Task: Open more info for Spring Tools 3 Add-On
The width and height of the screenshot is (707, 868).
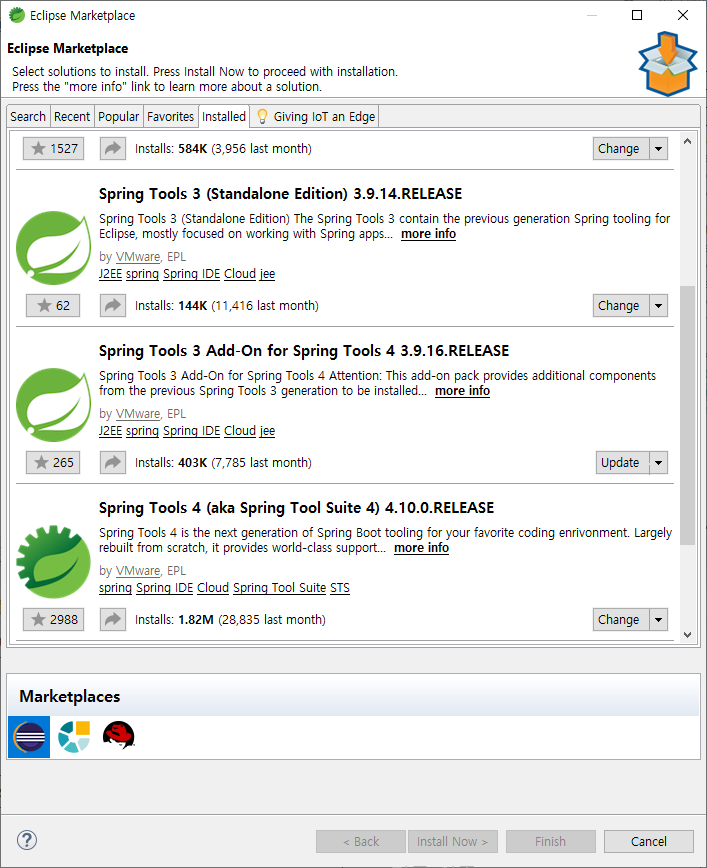Action: pyautogui.click(x=462, y=391)
